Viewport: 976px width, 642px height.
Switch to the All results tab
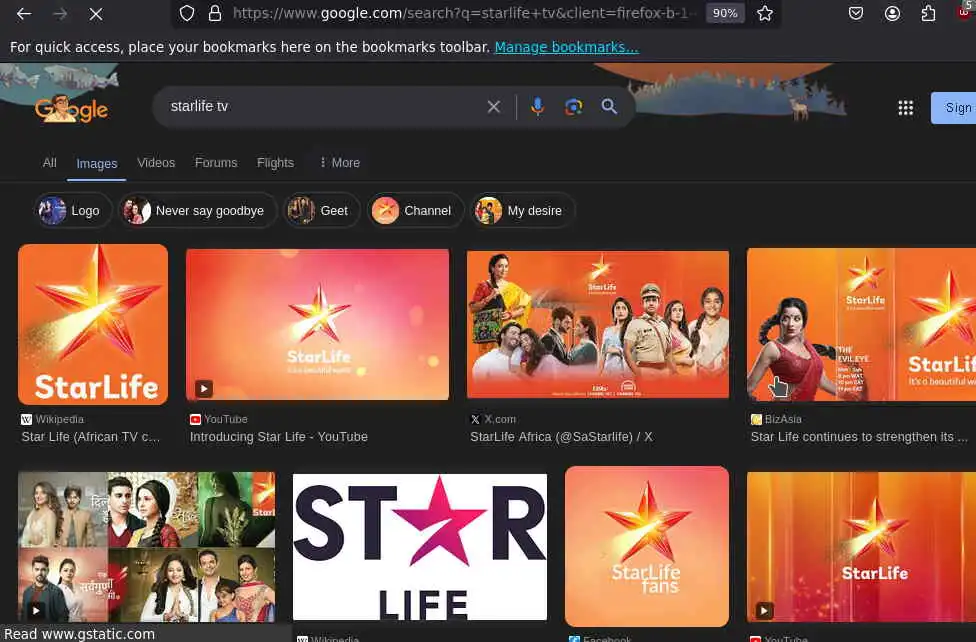50,163
